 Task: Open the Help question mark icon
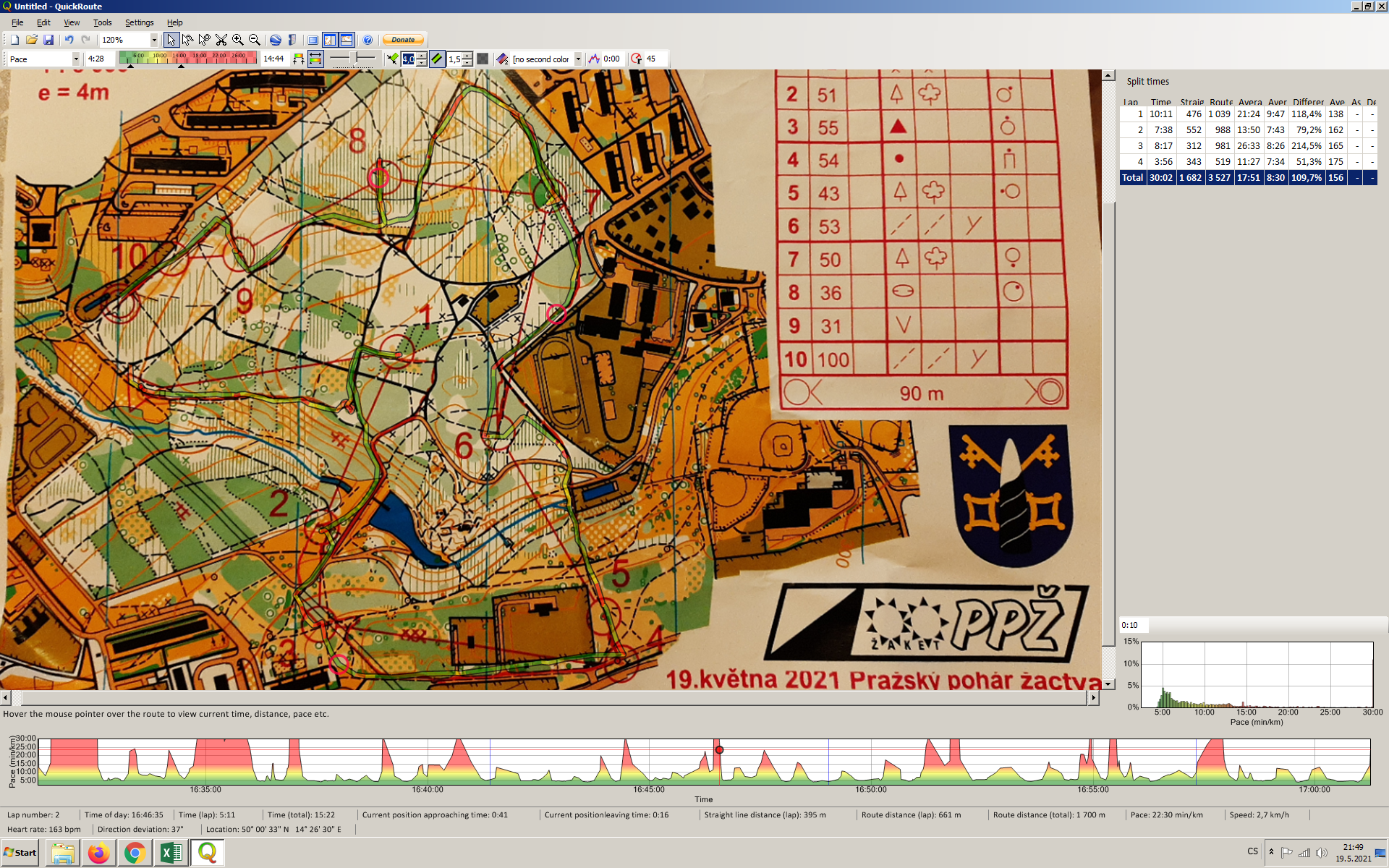pyautogui.click(x=368, y=40)
